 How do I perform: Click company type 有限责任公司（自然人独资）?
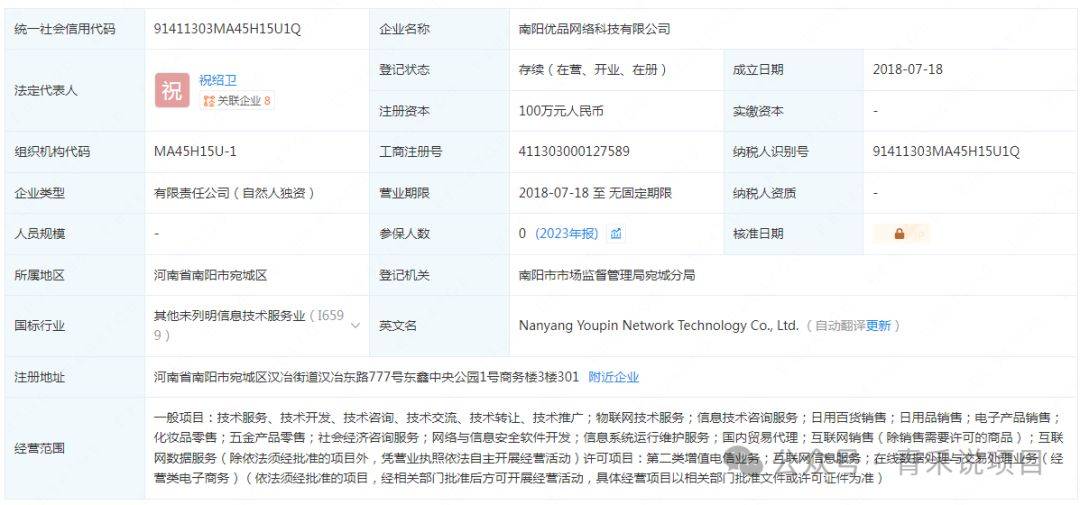234,193
